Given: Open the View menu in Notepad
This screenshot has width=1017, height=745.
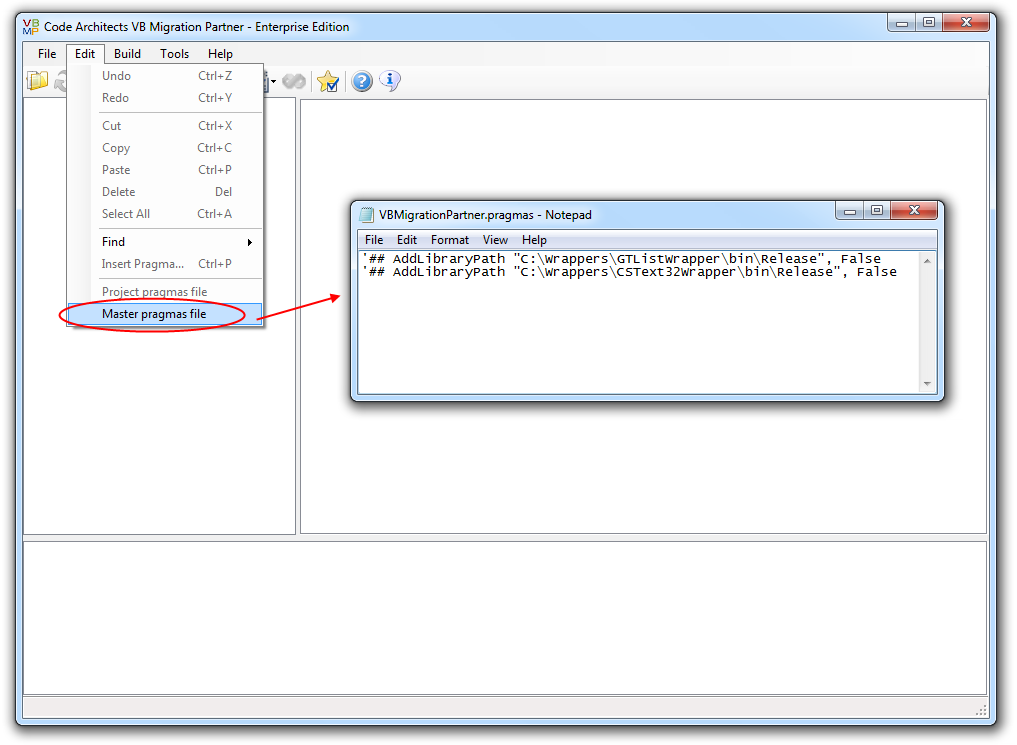Looking at the screenshot, I should (495, 240).
